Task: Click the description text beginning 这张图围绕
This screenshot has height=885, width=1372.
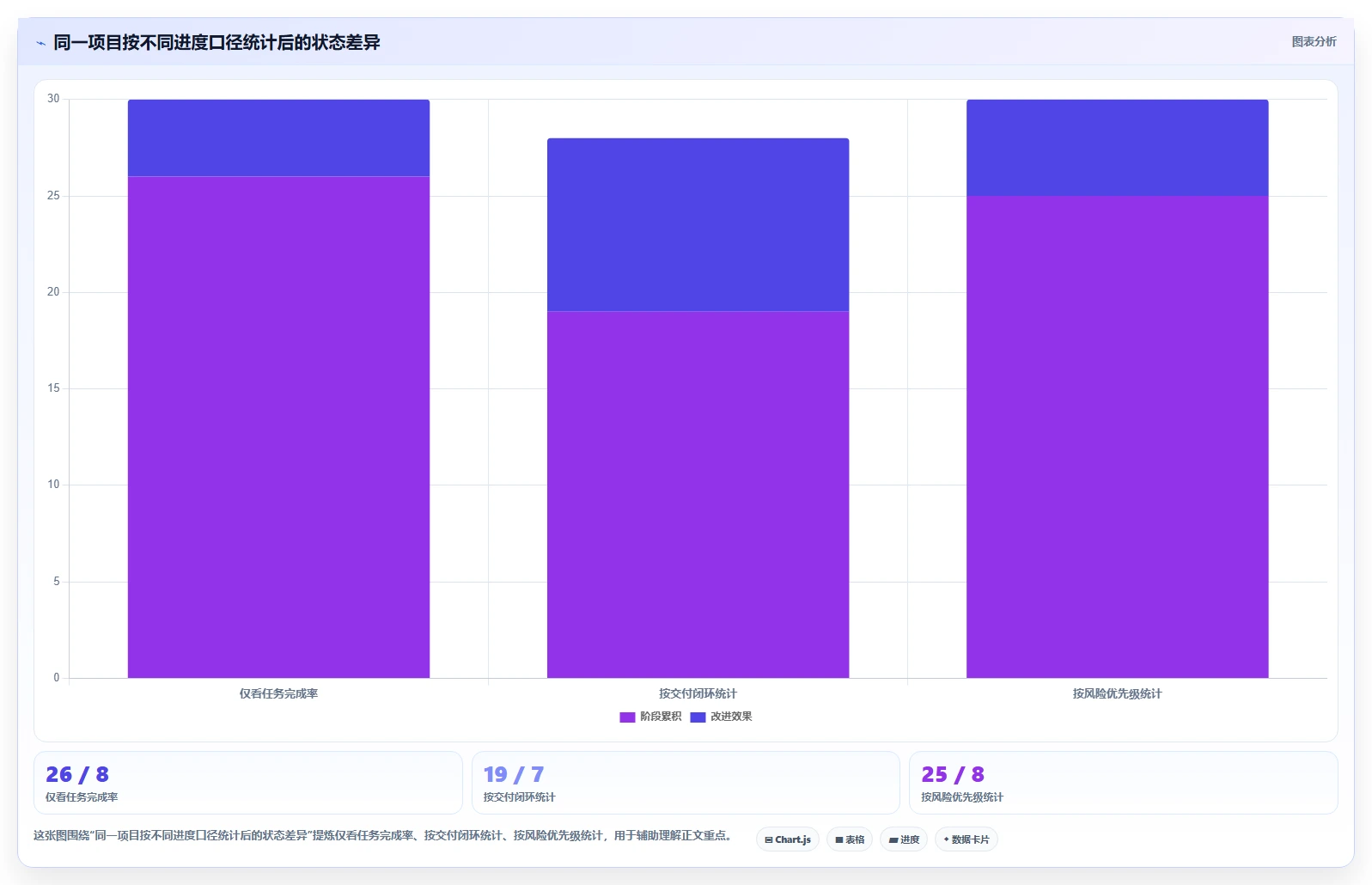Action: point(382,835)
